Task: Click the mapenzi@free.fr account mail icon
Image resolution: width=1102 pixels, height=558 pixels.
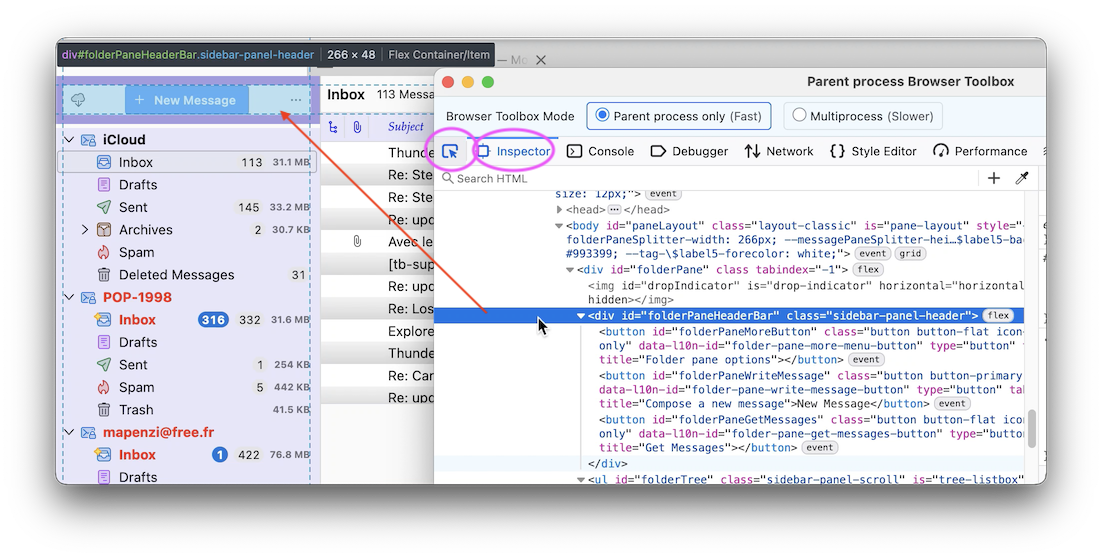Action: [88, 432]
